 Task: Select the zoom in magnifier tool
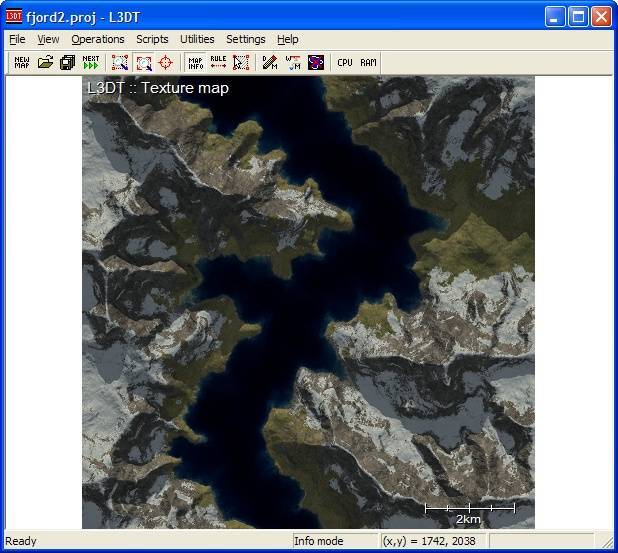(120, 62)
